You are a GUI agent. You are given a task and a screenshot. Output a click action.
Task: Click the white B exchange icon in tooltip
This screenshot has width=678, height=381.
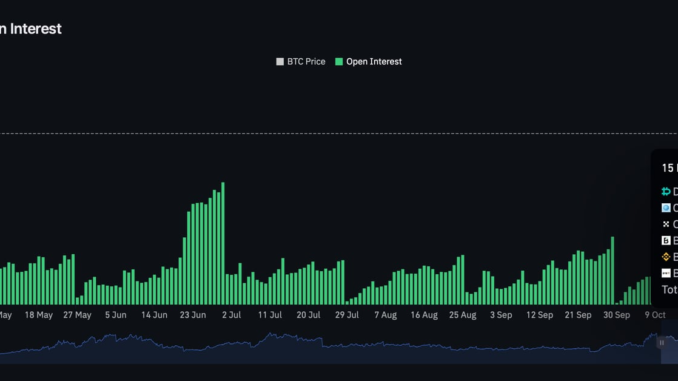click(x=666, y=240)
